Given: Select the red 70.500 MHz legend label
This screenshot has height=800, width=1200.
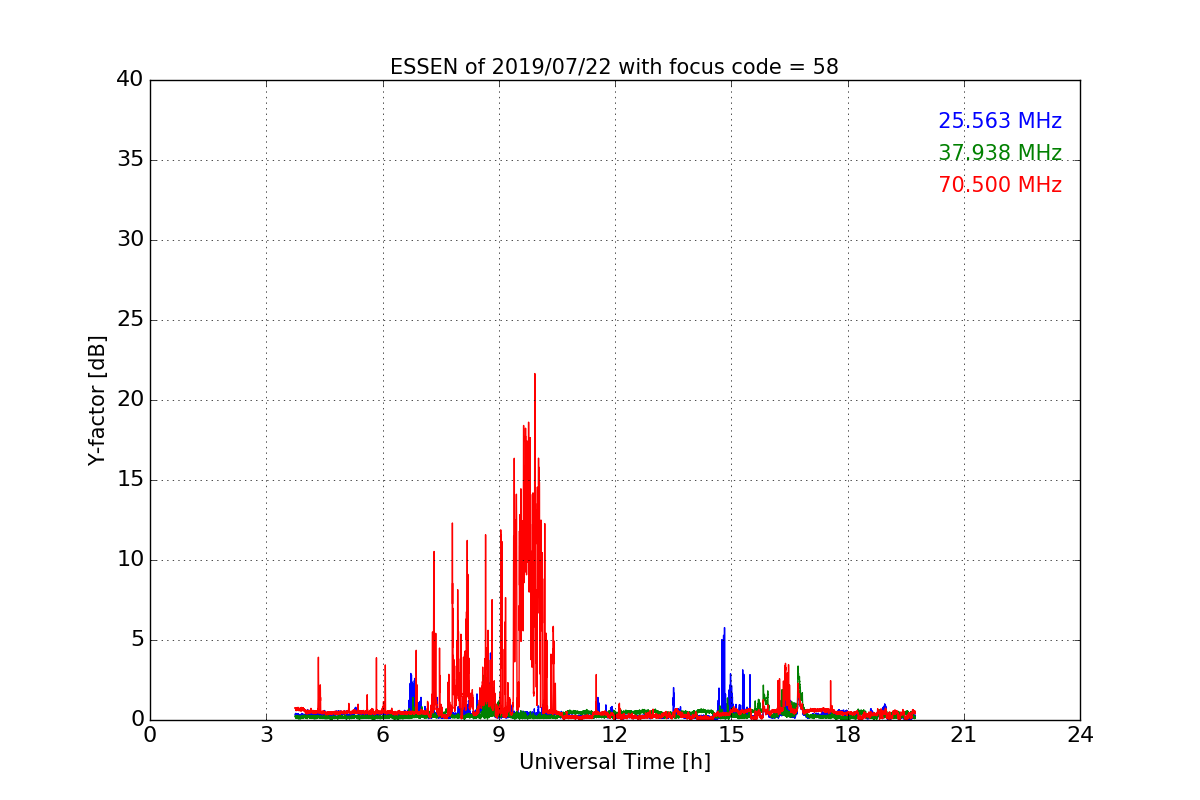Looking at the screenshot, I should (1000, 185).
